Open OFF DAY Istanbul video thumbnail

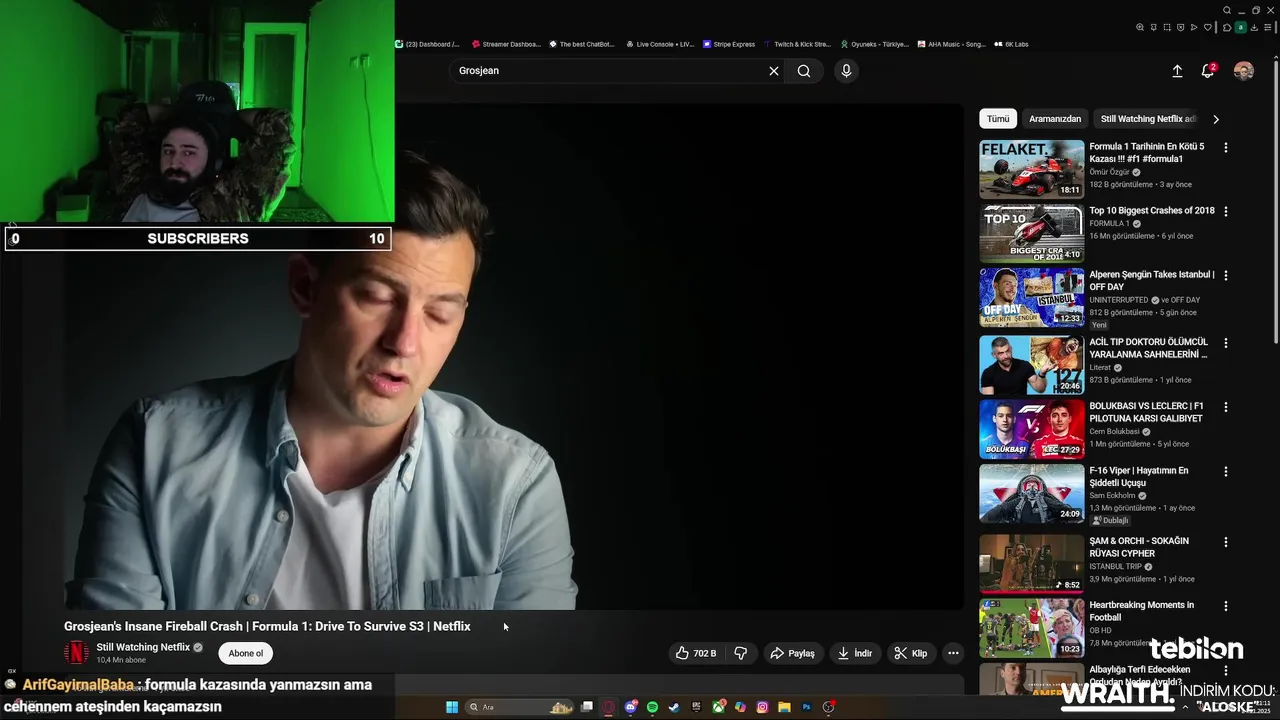[1031, 297]
